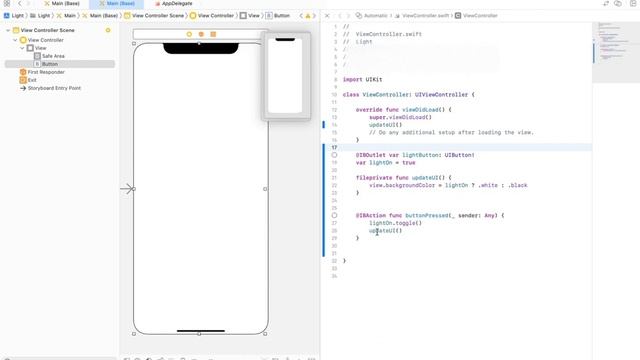Click the View Controller icon in scene dock
640x360 pixels.
pyautogui.click(x=189, y=34)
